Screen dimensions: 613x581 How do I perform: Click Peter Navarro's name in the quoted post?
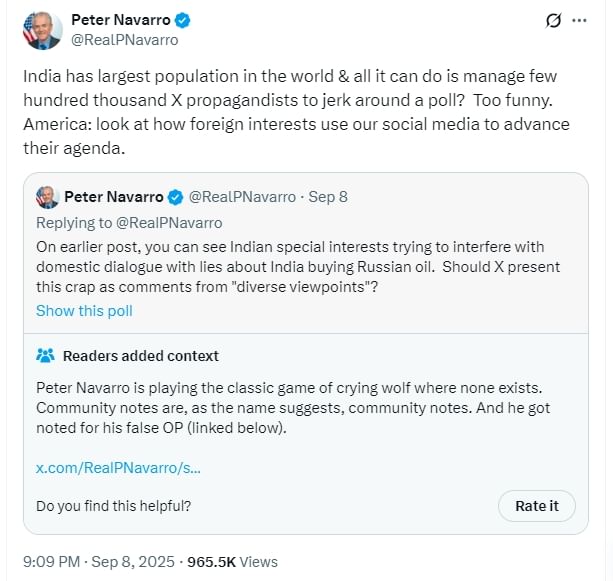point(113,196)
